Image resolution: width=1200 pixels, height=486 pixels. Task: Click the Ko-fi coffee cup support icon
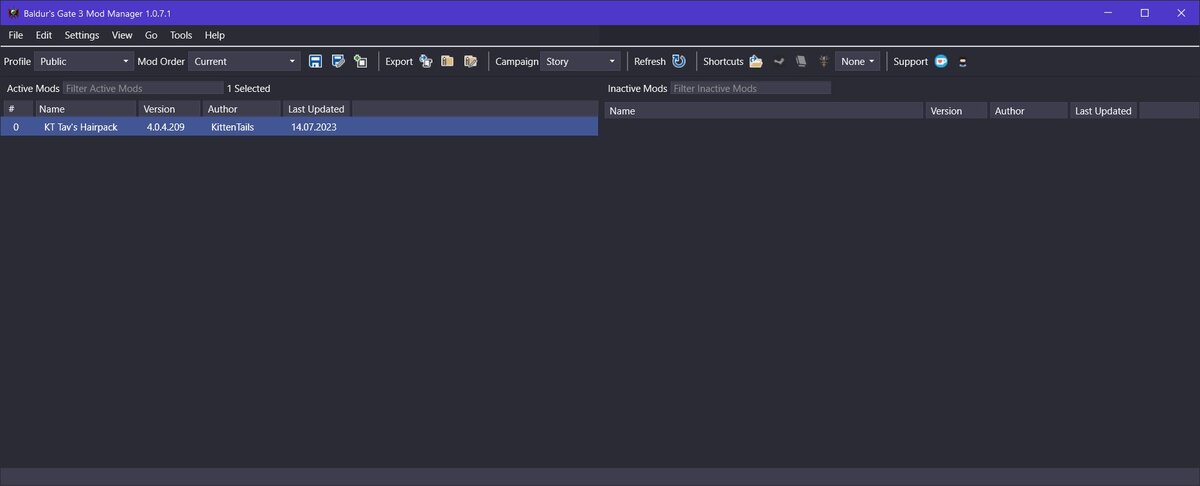[x=941, y=61]
